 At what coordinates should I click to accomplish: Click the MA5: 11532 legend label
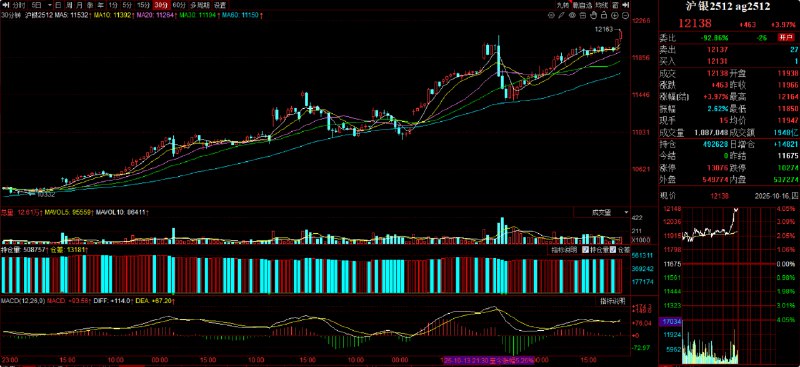72,15
